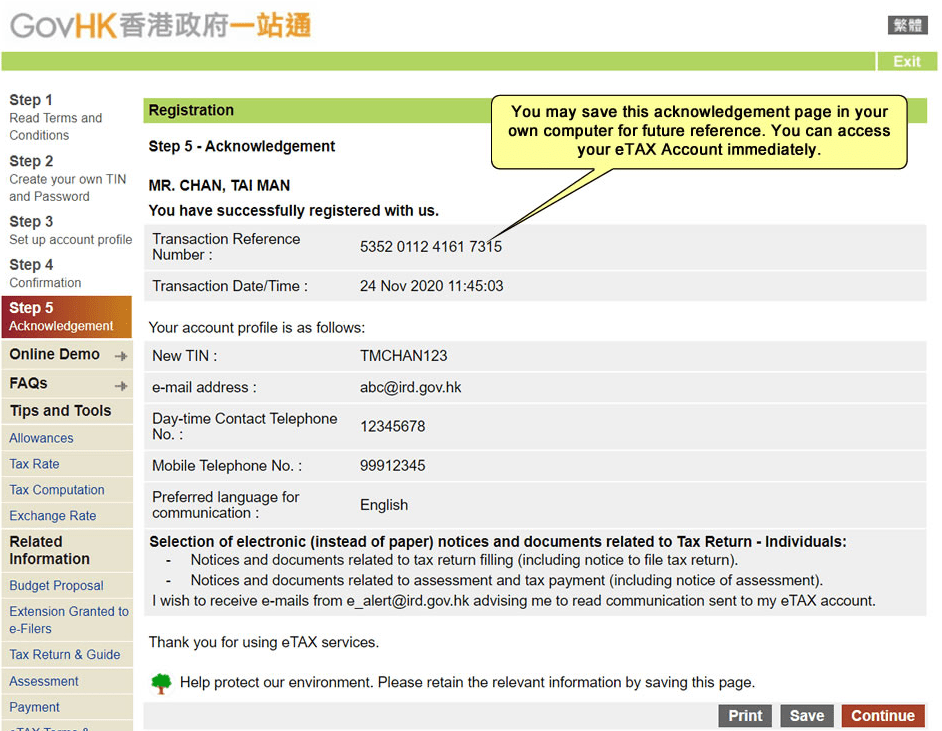Click the Related Information heading
Viewport: 942px width, 731px height.
point(49,550)
